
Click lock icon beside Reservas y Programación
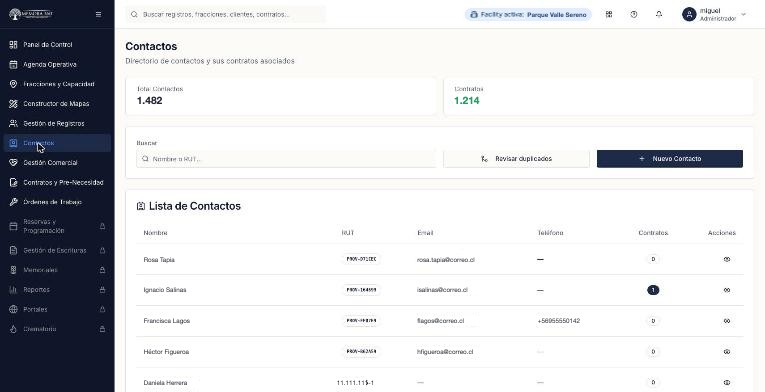[102, 226]
